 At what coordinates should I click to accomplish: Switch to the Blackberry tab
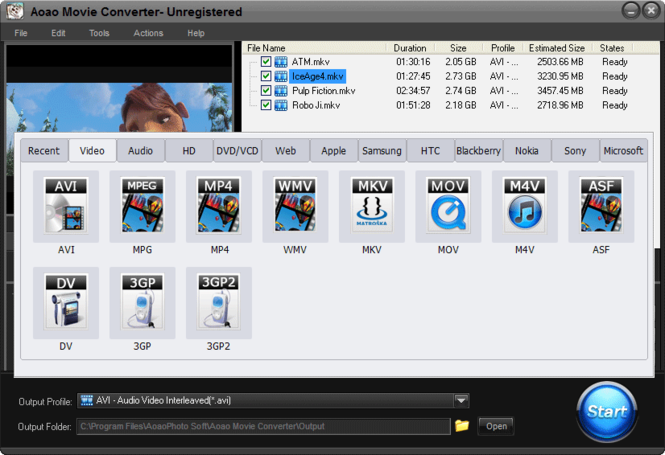tap(478, 151)
